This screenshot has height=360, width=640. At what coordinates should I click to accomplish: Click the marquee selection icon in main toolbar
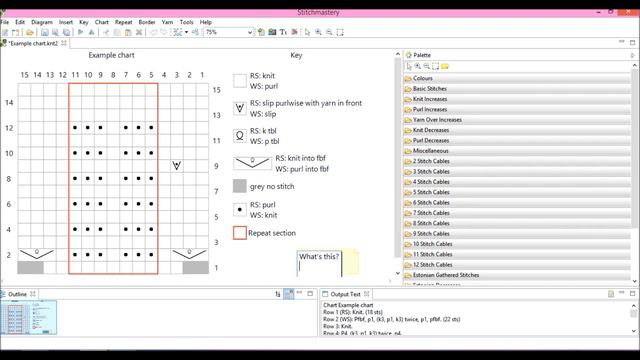[x=340, y=32]
